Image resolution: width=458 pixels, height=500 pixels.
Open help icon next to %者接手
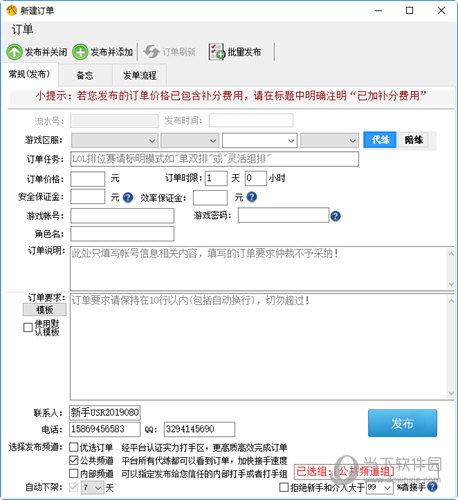(432, 487)
